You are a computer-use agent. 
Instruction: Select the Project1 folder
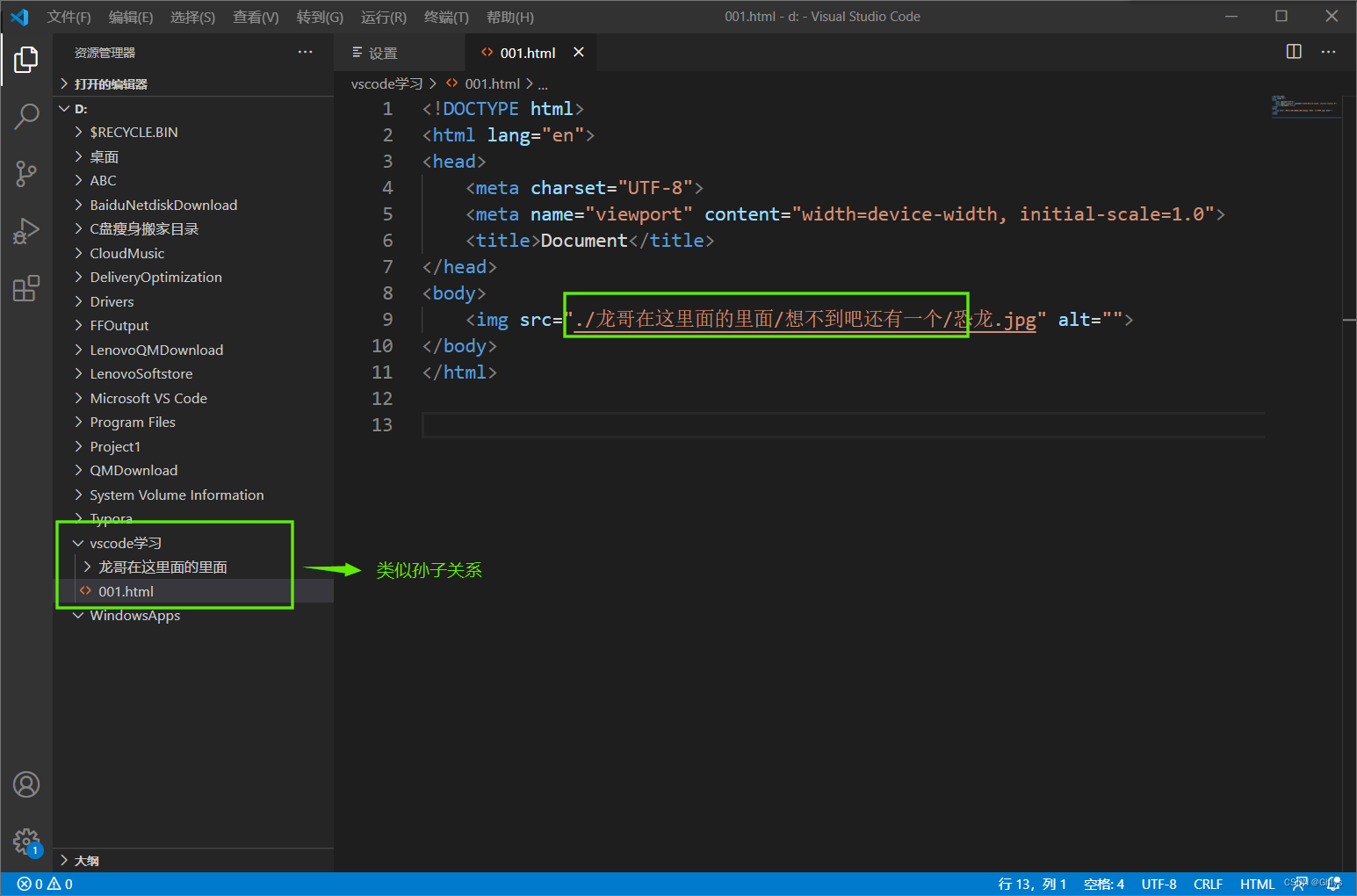(x=193, y=446)
